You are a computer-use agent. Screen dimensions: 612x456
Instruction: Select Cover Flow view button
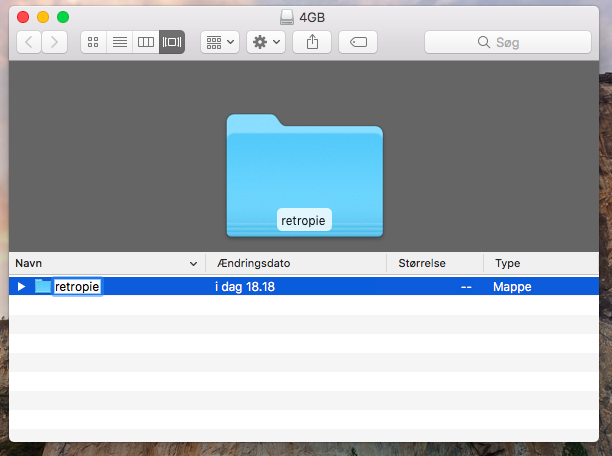click(x=172, y=42)
